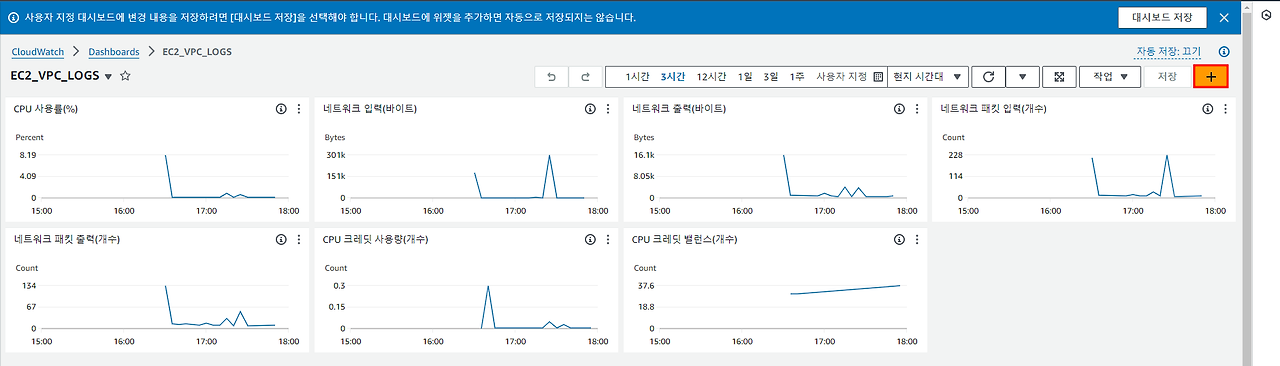This screenshot has width=1280, height=366.
Task: Open the three-dot menu on 네트워크 입력(바이트) widget
Action: tap(607, 108)
